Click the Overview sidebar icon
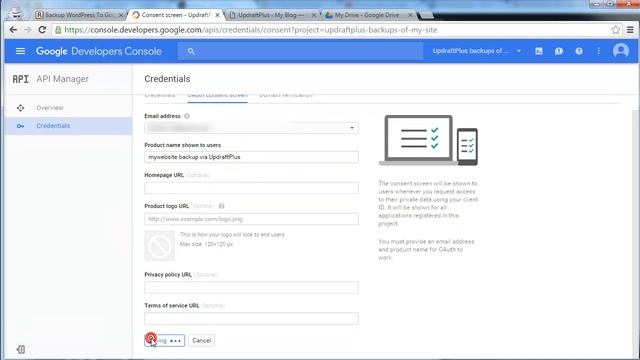640x360 pixels. click(20, 108)
